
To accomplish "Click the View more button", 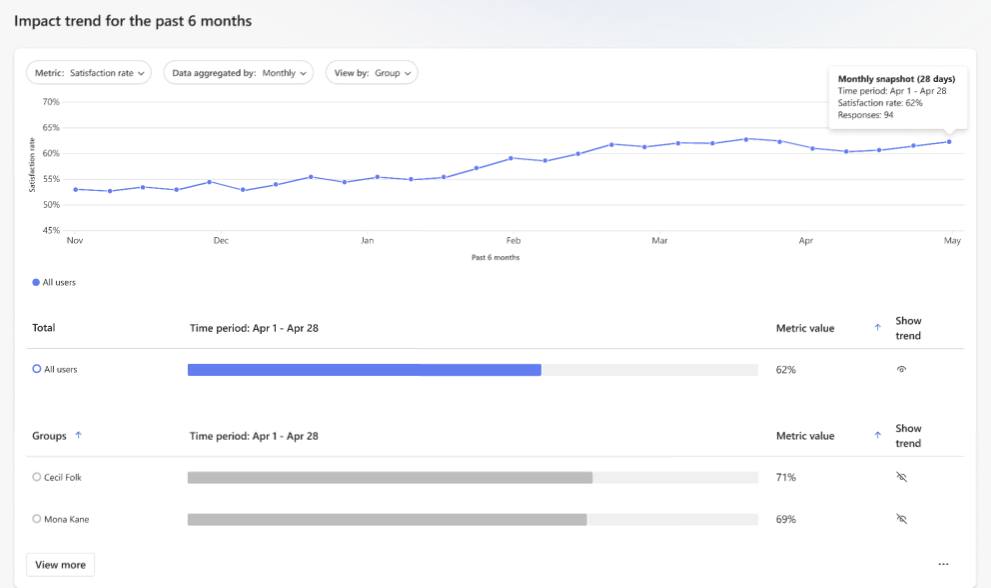I will pyautogui.click(x=60, y=565).
